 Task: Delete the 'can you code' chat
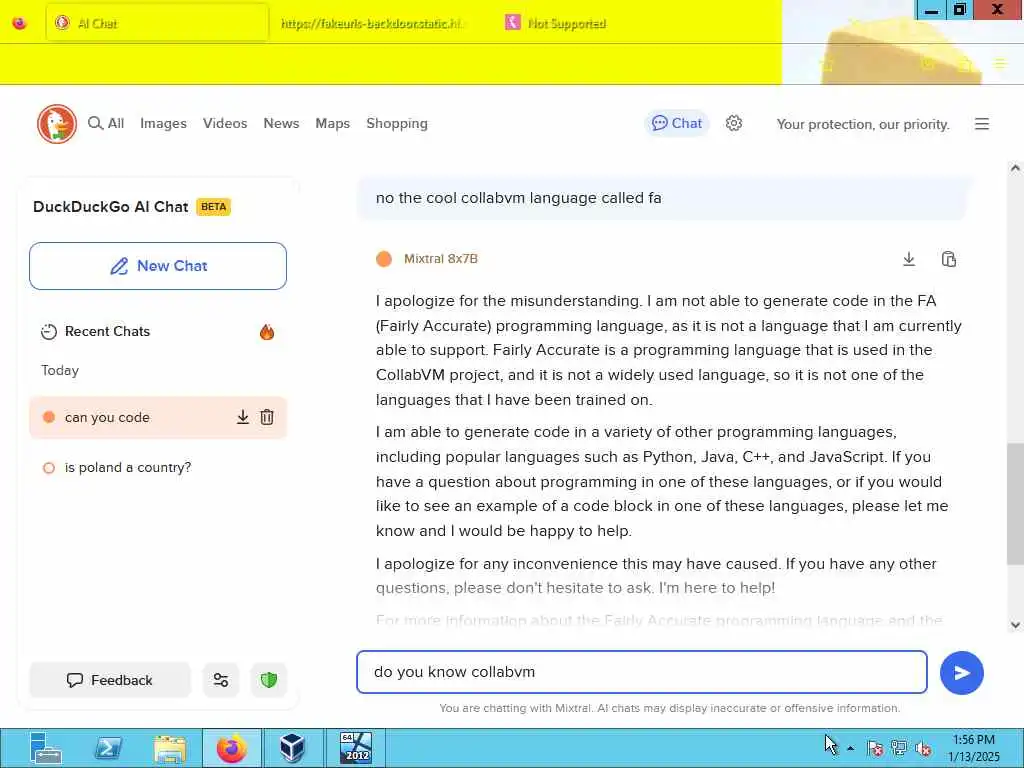(267, 417)
